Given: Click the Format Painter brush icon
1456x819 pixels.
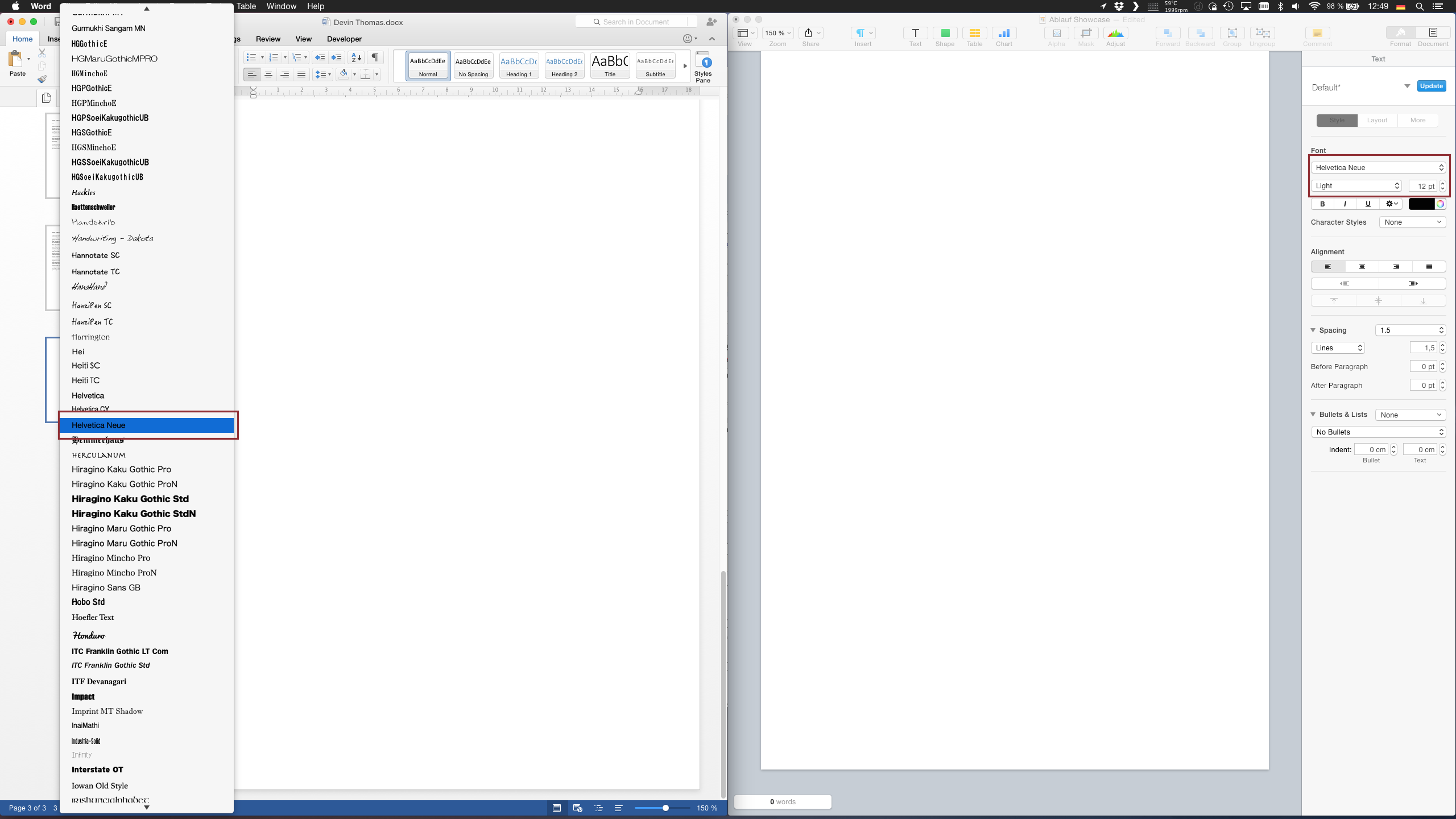Looking at the screenshot, I should (42, 80).
